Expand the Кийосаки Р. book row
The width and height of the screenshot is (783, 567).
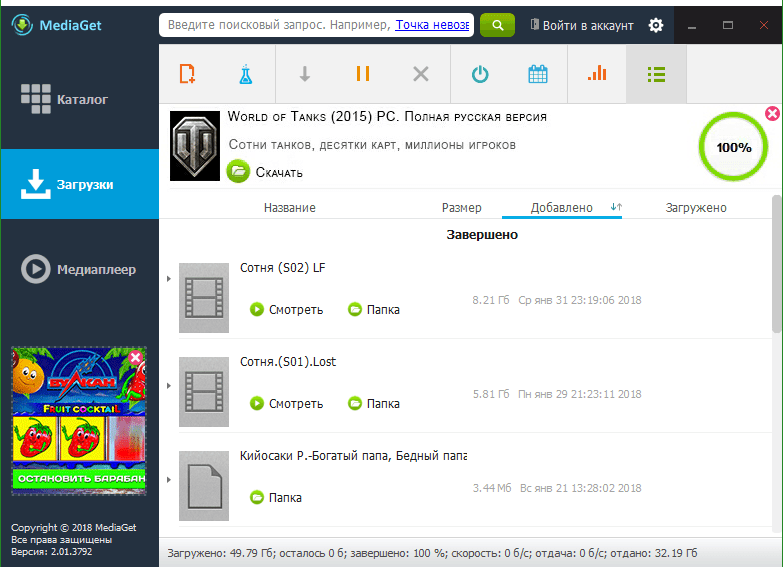pyautogui.click(x=169, y=480)
